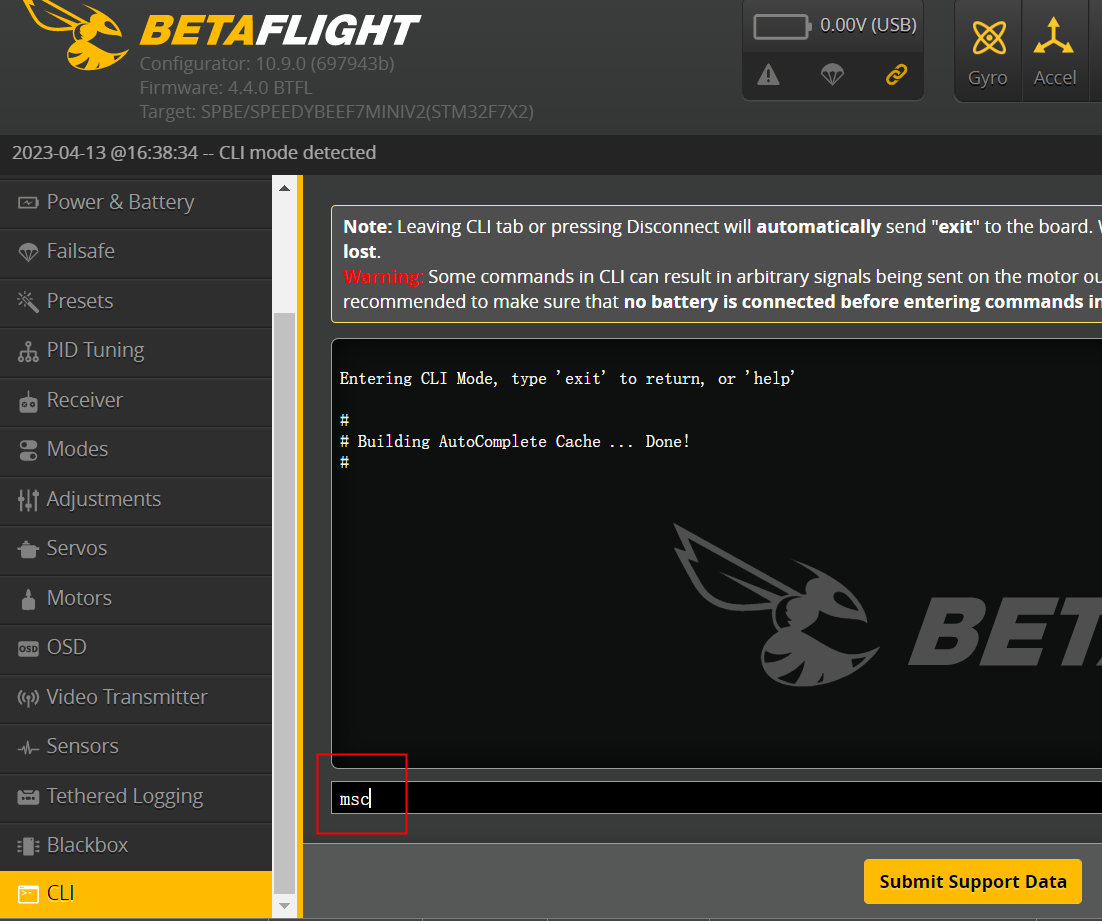
Task: Open the Modes tab
Action: (x=136, y=450)
